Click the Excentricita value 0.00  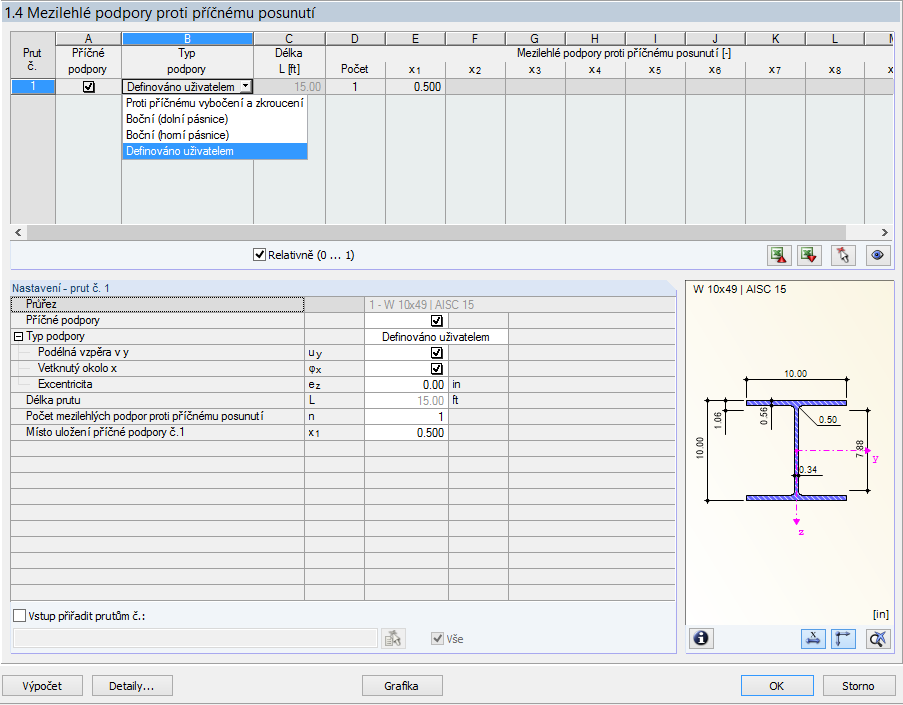pyautogui.click(x=407, y=385)
